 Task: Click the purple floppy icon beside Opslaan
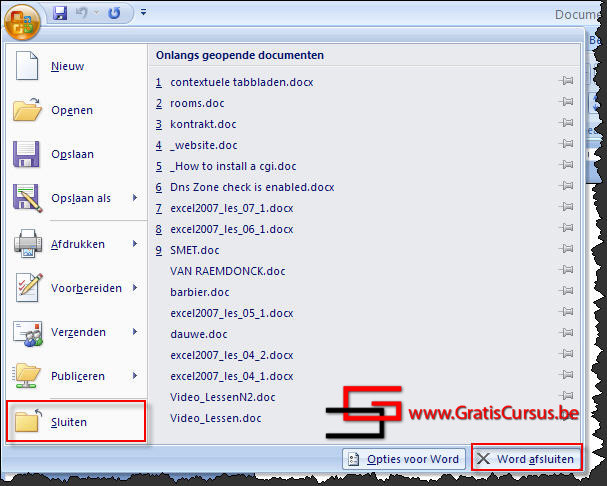(x=26, y=154)
